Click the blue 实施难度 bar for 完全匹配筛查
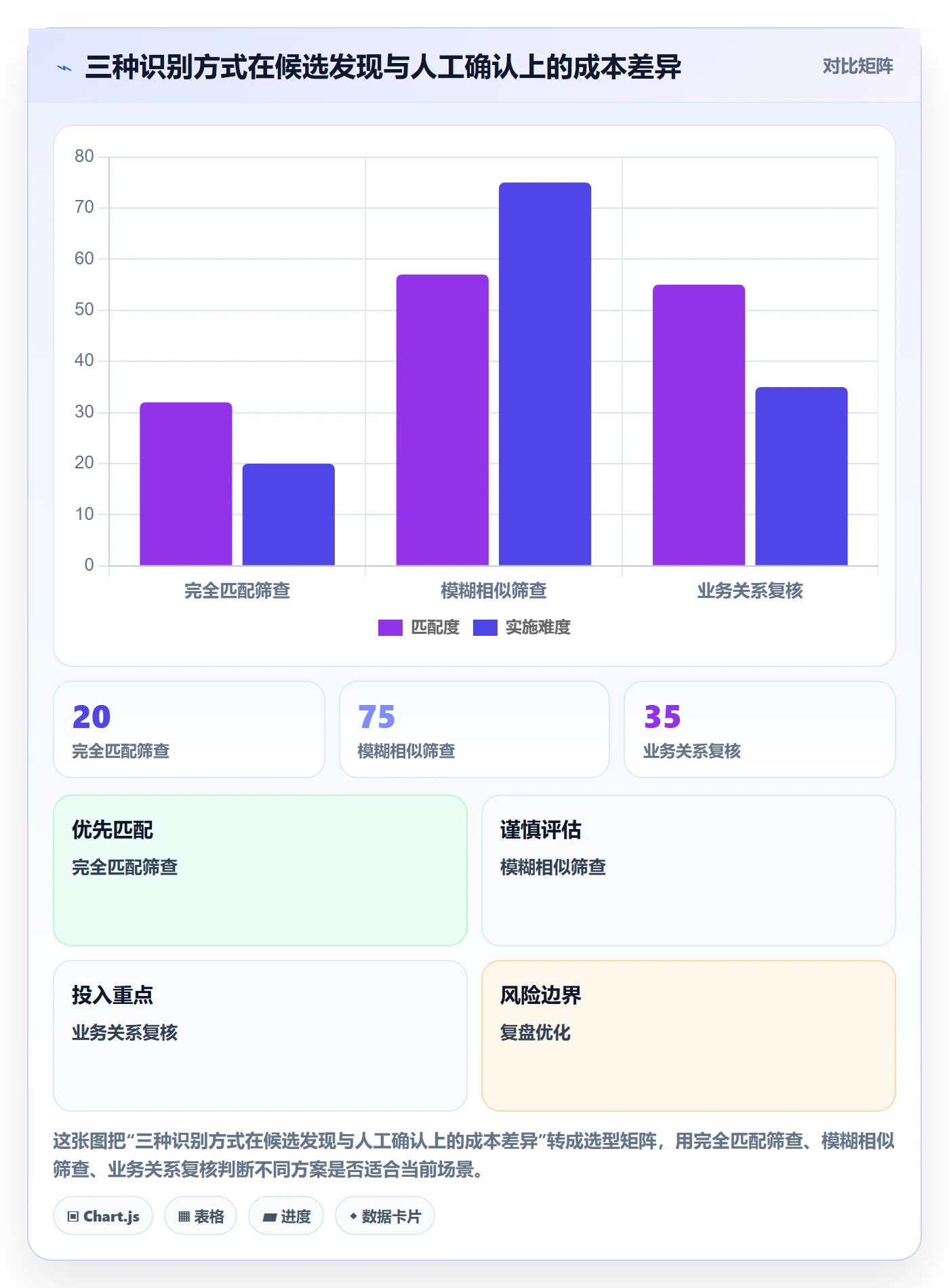This screenshot has height=1288, width=949. (289, 515)
